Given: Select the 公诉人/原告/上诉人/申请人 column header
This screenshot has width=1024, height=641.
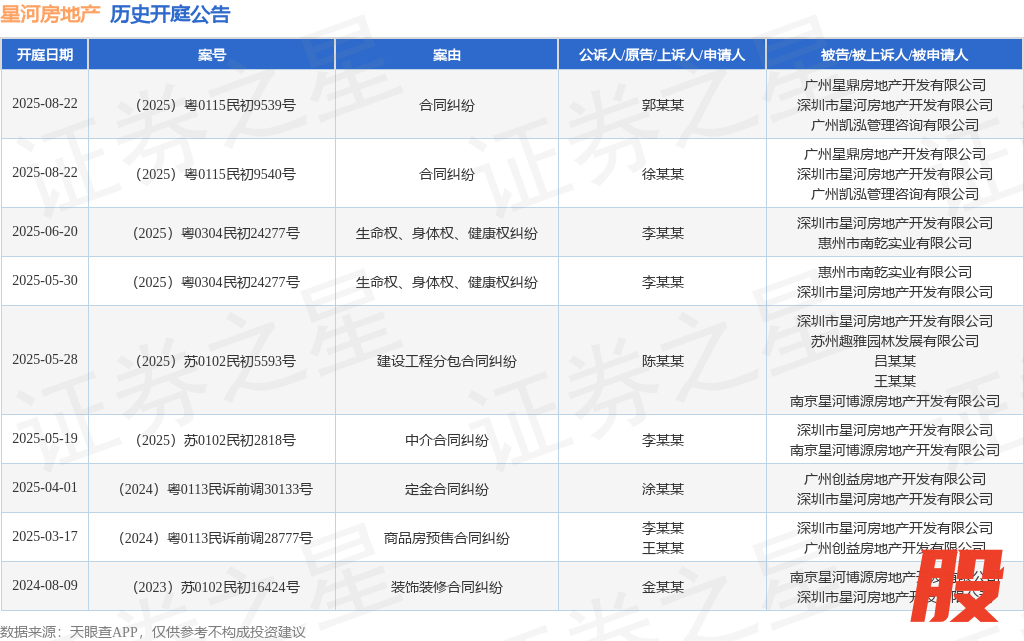Looking at the screenshot, I should click(662, 55).
